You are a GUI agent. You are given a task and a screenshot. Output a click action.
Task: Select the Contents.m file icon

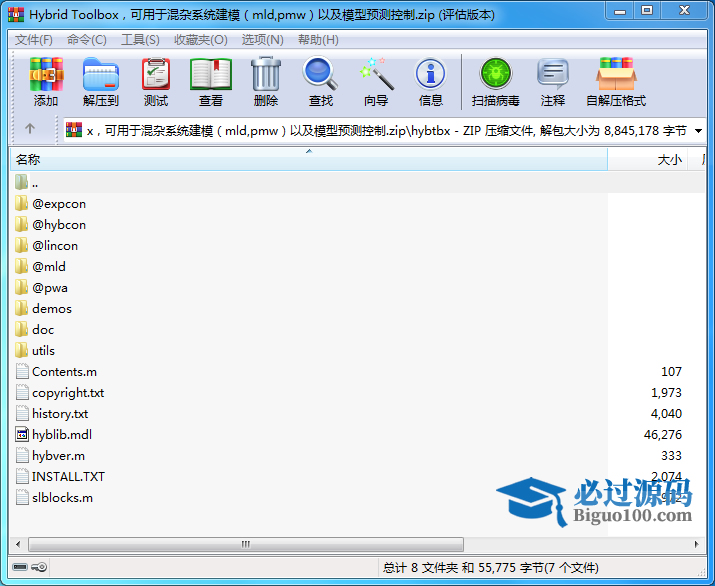pos(22,371)
